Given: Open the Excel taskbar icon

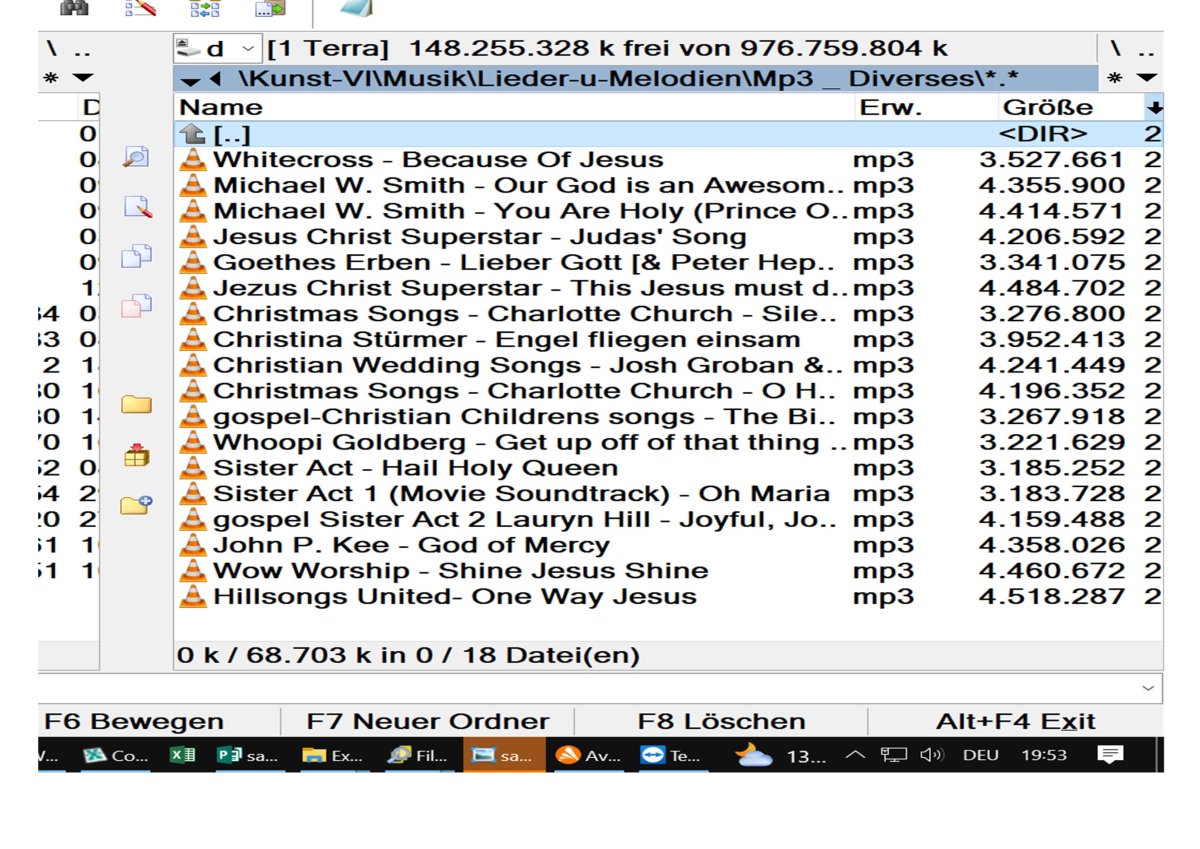Looking at the screenshot, I should pos(182,756).
